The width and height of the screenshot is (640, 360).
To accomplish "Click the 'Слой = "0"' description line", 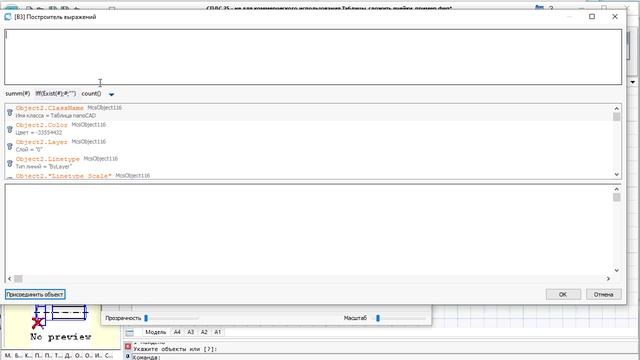I will click(x=29, y=150).
